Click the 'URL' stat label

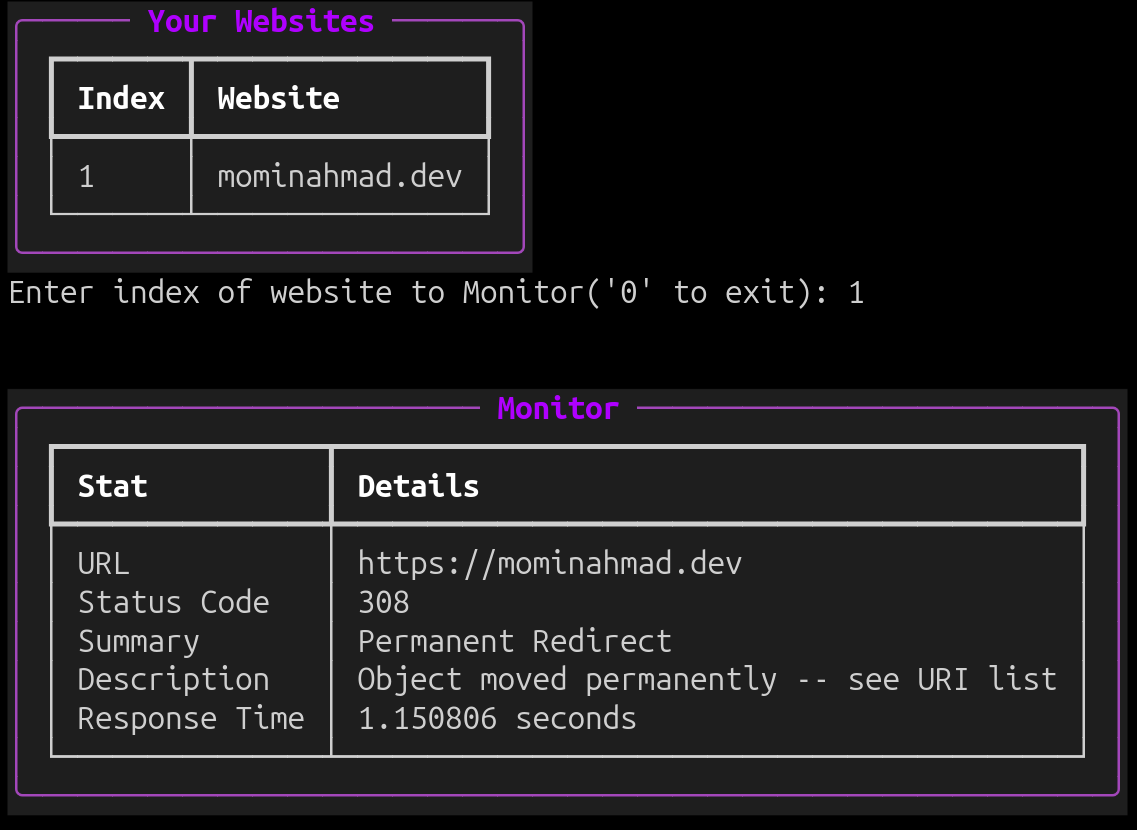coord(104,563)
